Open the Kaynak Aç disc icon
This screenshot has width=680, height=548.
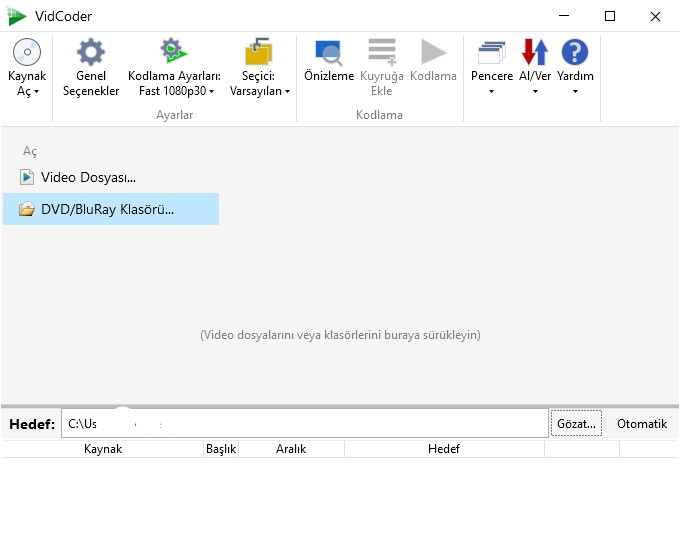(27, 52)
